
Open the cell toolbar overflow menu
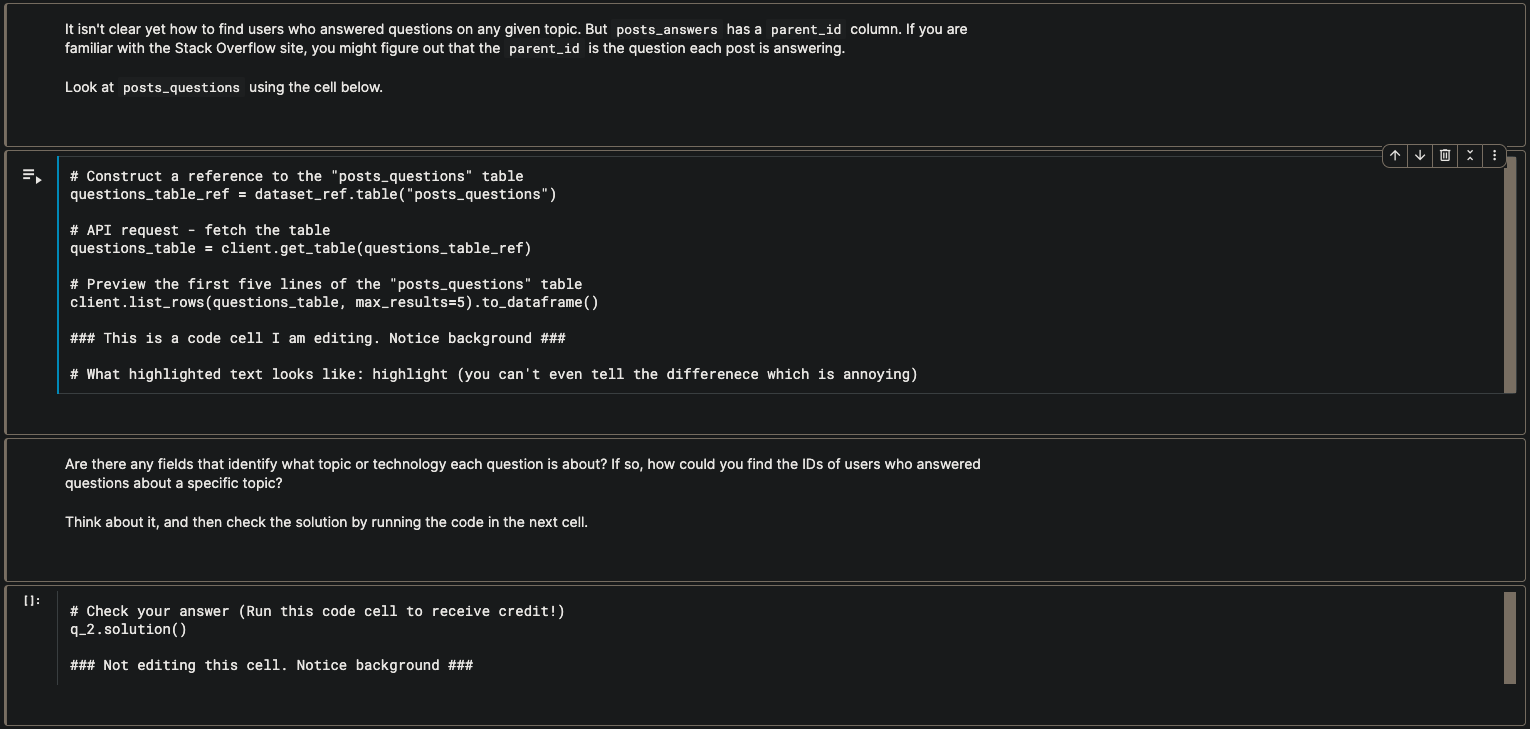pyautogui.click(x=1494, y=155)
